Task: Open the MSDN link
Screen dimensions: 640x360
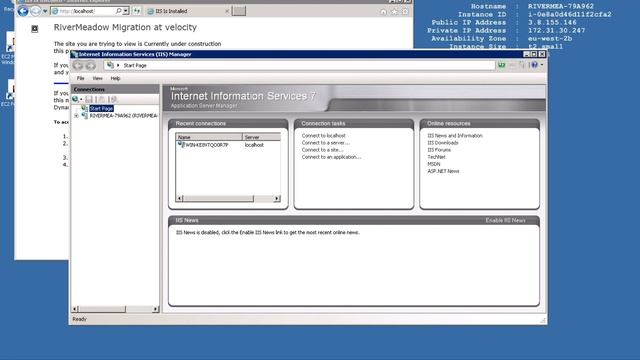Action: (x=433, y=164)
